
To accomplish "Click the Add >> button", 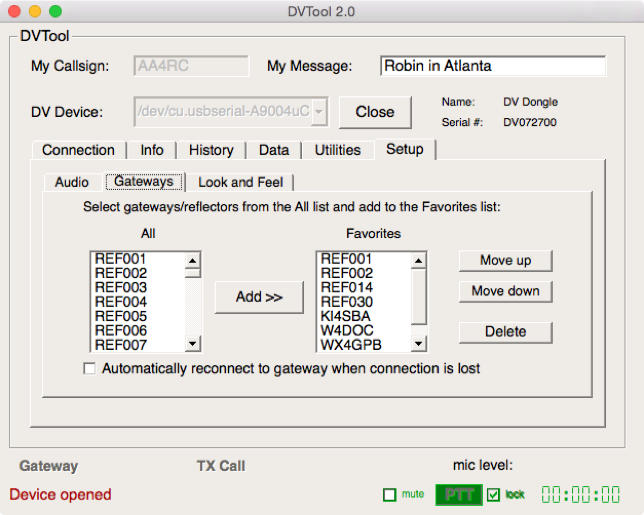I will pyautogui.click(x=259, y=297).
